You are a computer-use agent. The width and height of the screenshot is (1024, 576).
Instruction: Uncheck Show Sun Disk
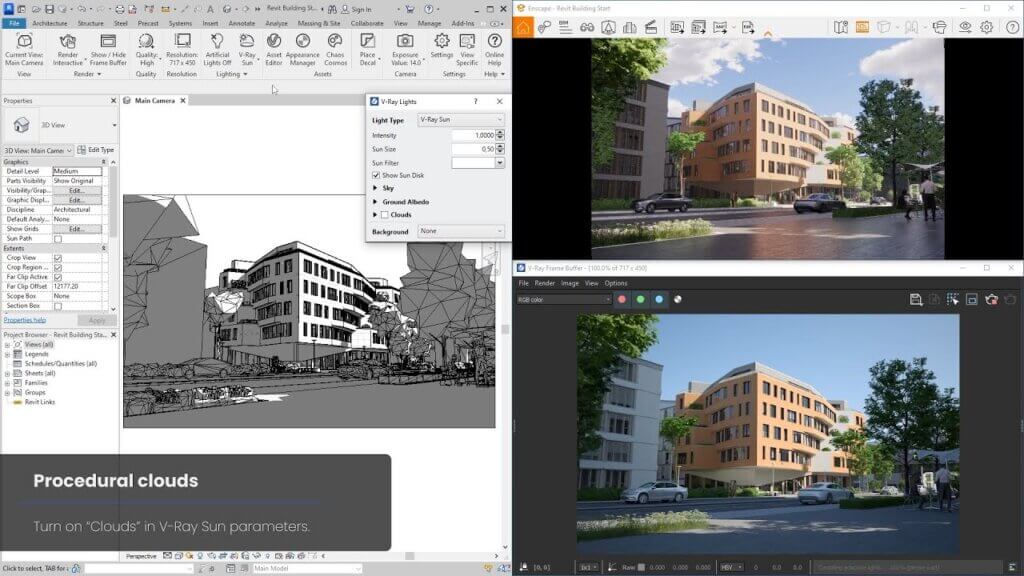click(x=376, y=174)
